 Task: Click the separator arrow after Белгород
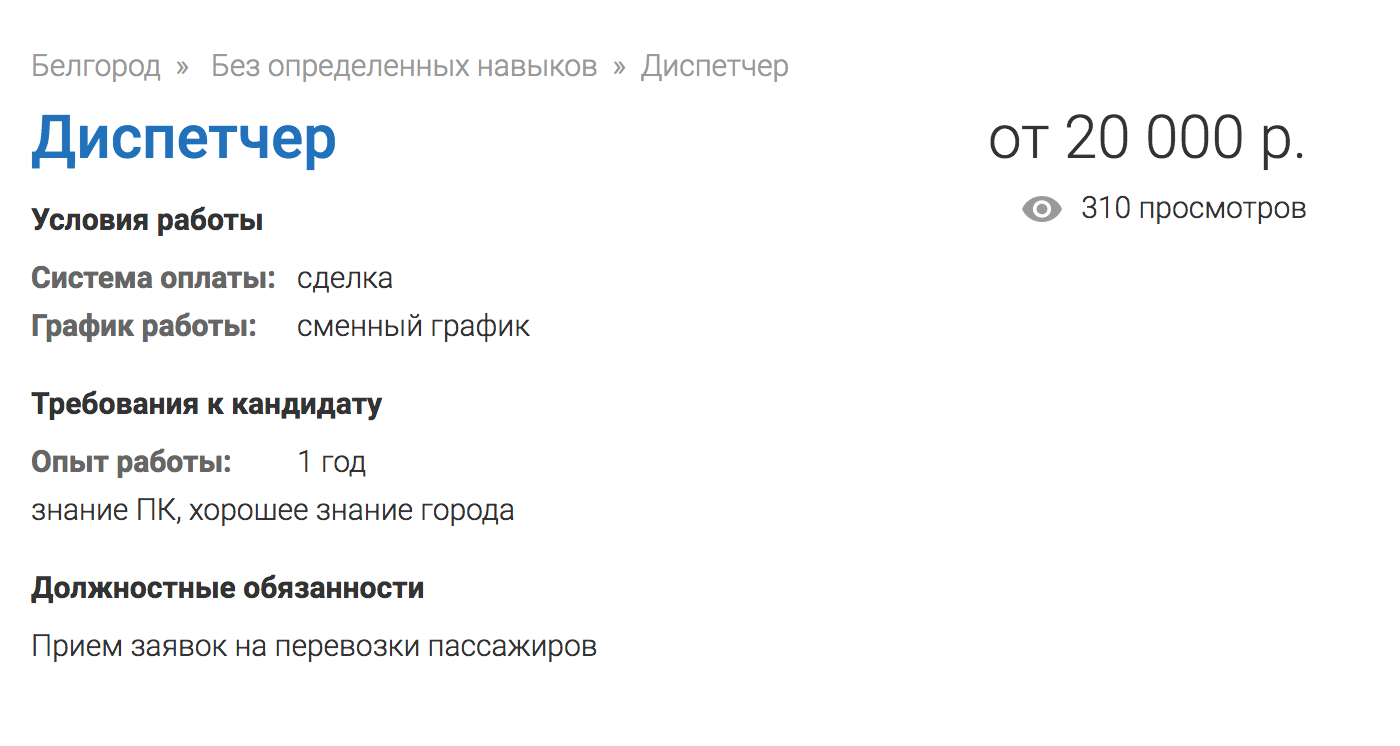click(x=182, y=67)
